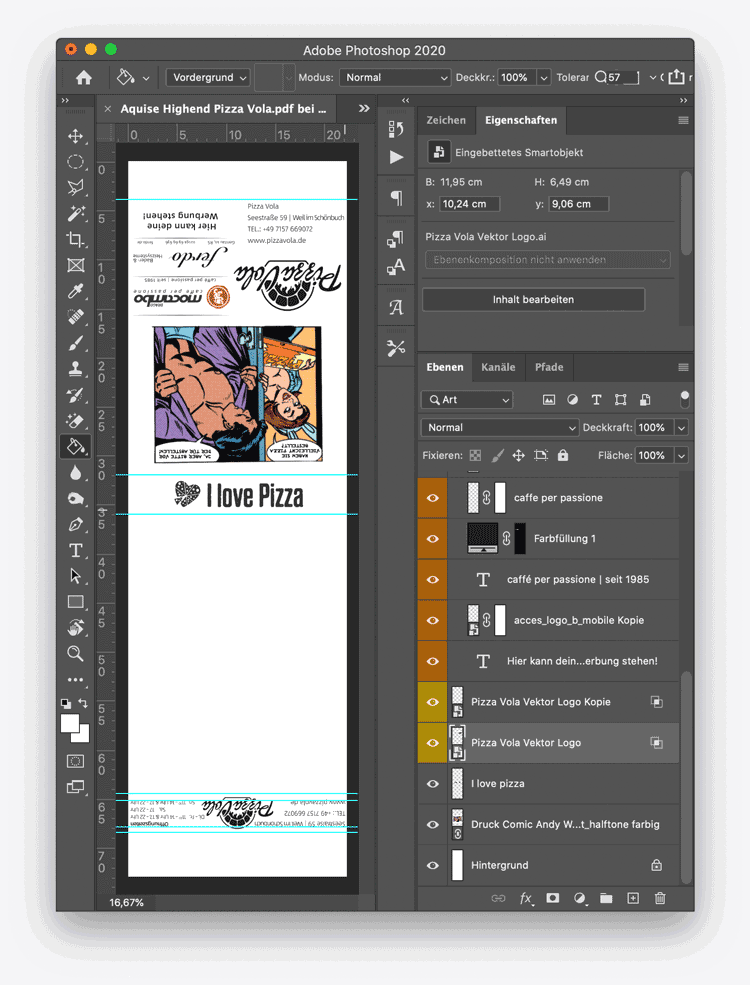
Task: Select the Zoom tool
Action: [x=75, y=653]
